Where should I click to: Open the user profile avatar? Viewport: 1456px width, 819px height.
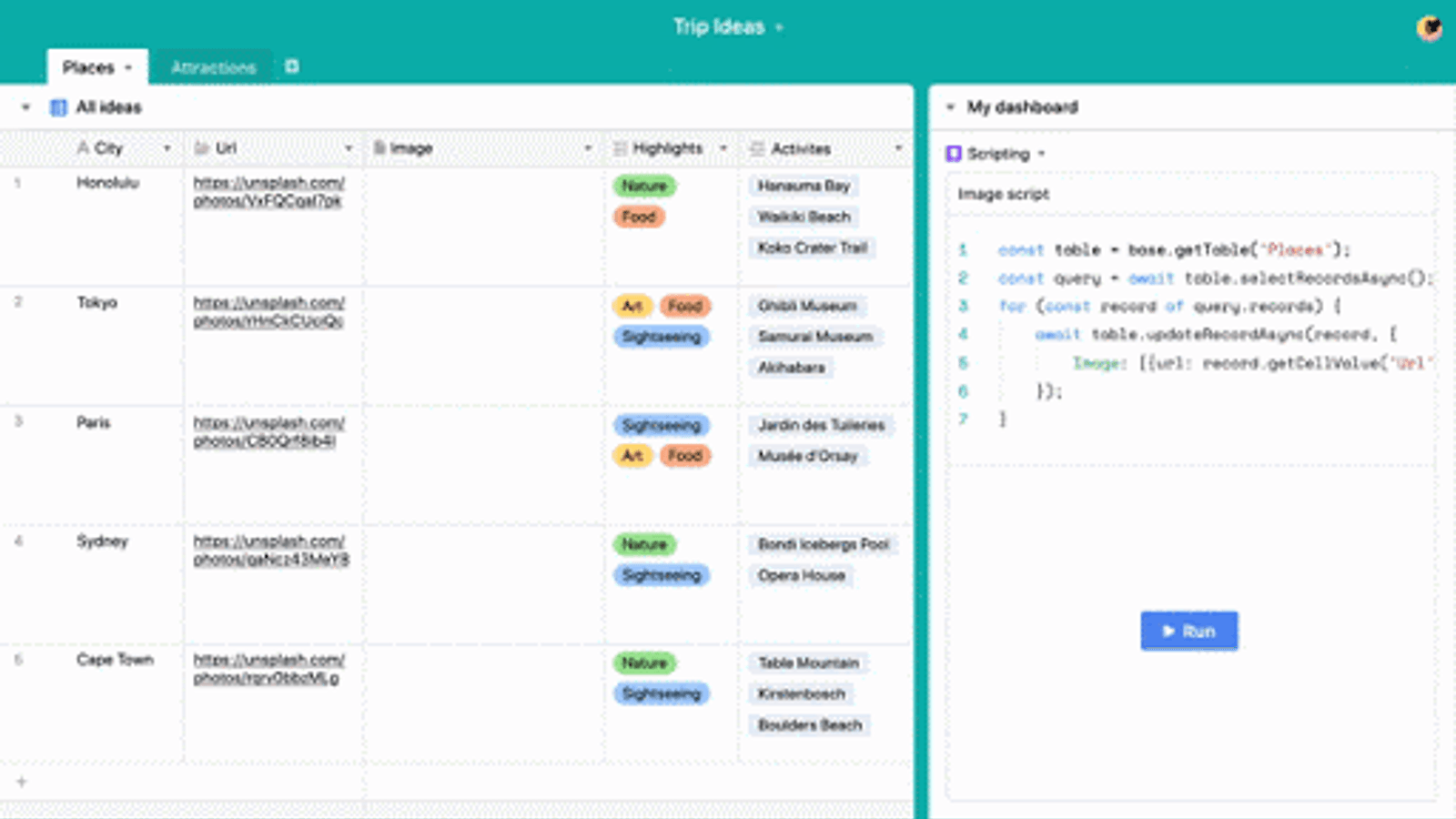point(1429,28)
